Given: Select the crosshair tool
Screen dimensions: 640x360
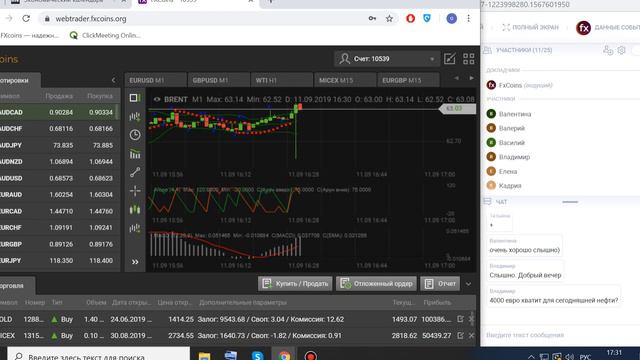Looking at the screenshot, I should 135,191.
